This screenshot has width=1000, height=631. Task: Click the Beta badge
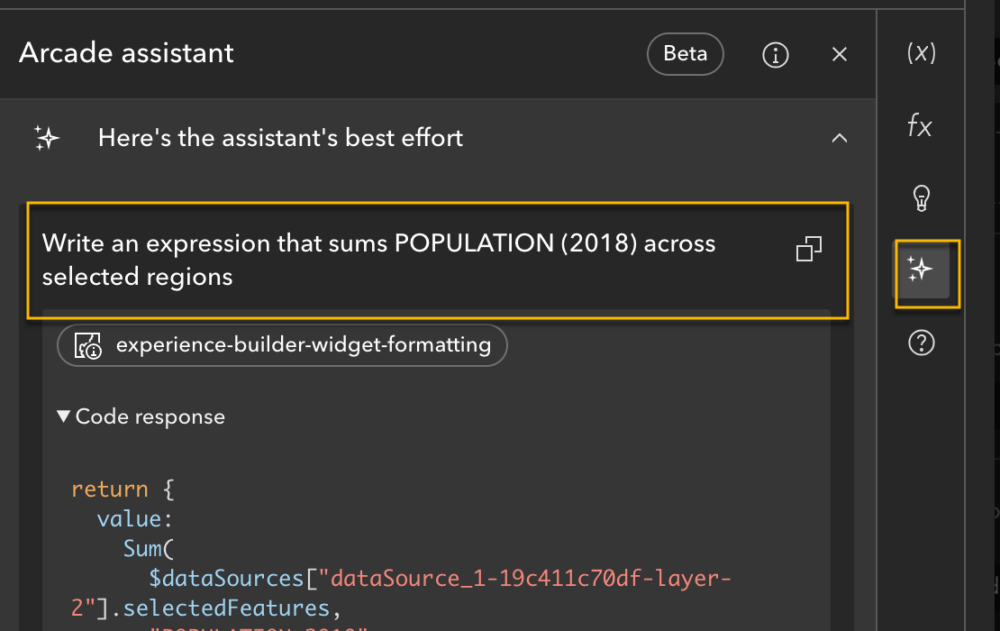(685, 54)
